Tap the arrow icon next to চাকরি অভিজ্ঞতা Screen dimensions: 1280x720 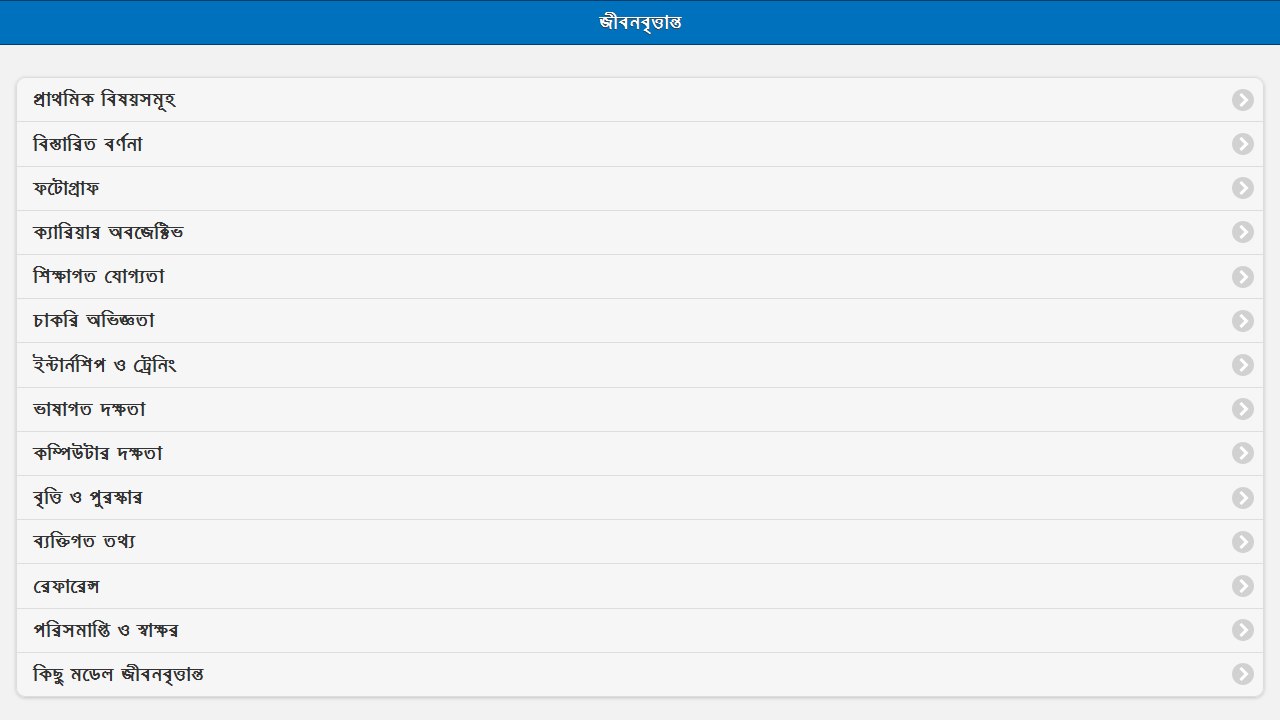click(1243, 321)
